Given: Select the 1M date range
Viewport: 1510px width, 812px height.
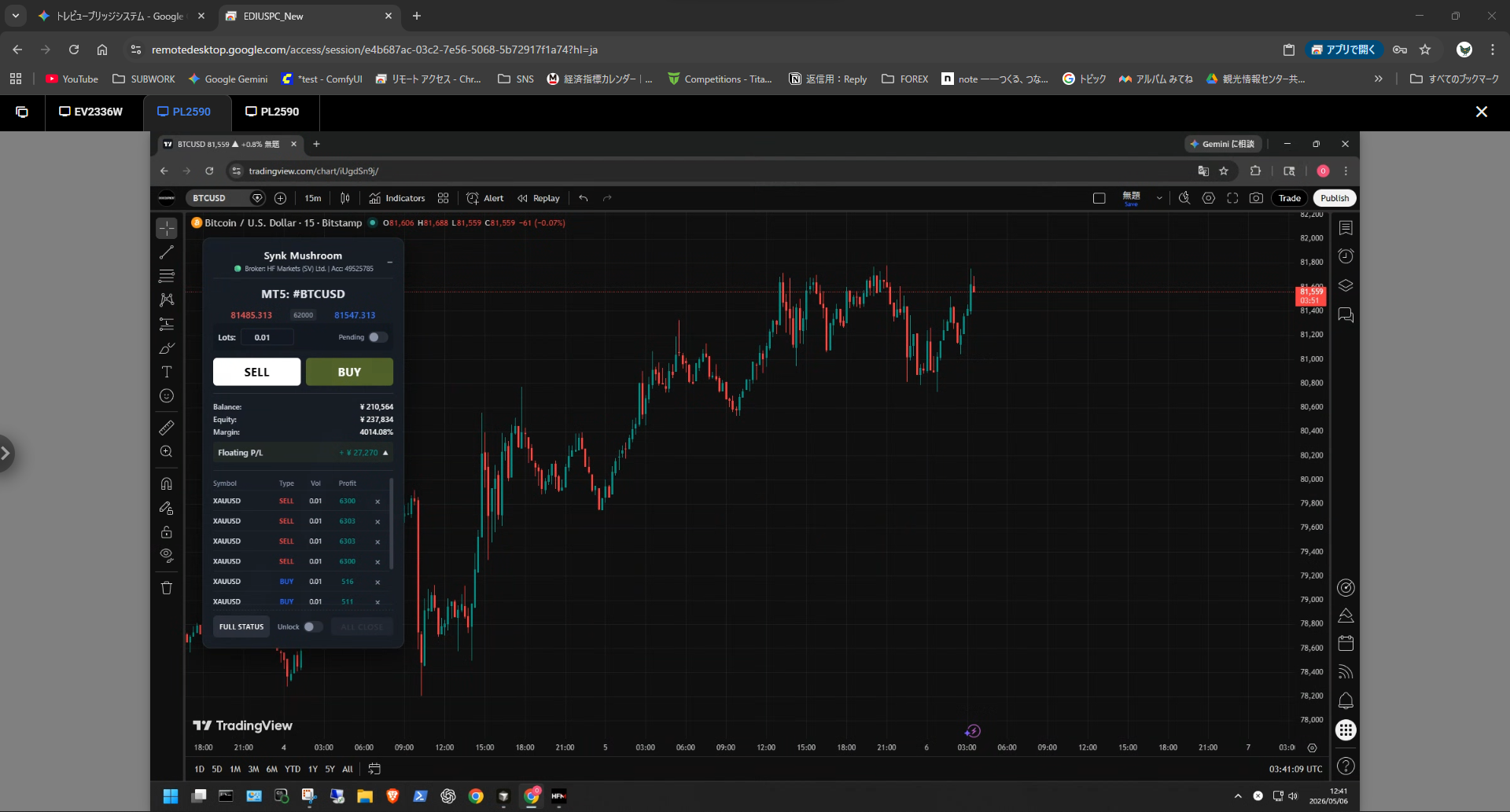Looking at the screenshot, I should [235, 769].
